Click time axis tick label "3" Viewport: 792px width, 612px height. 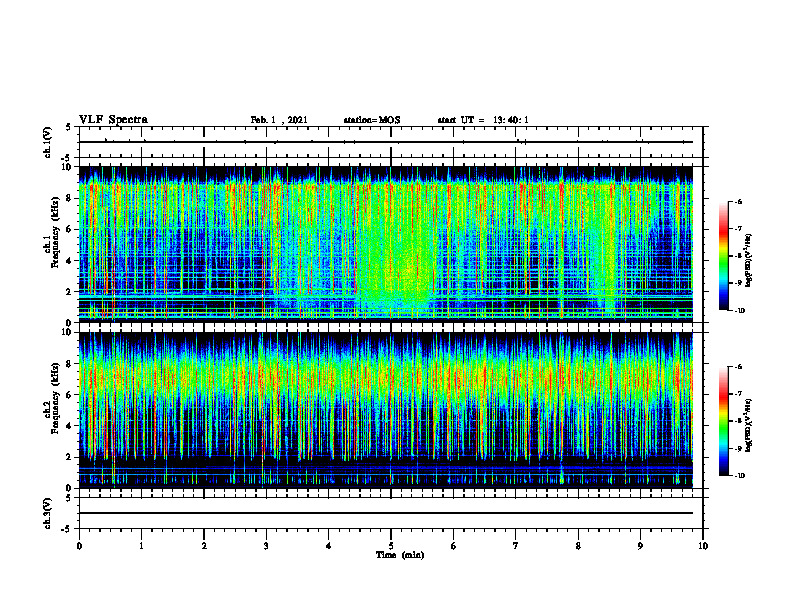click(x=266, y=546)
